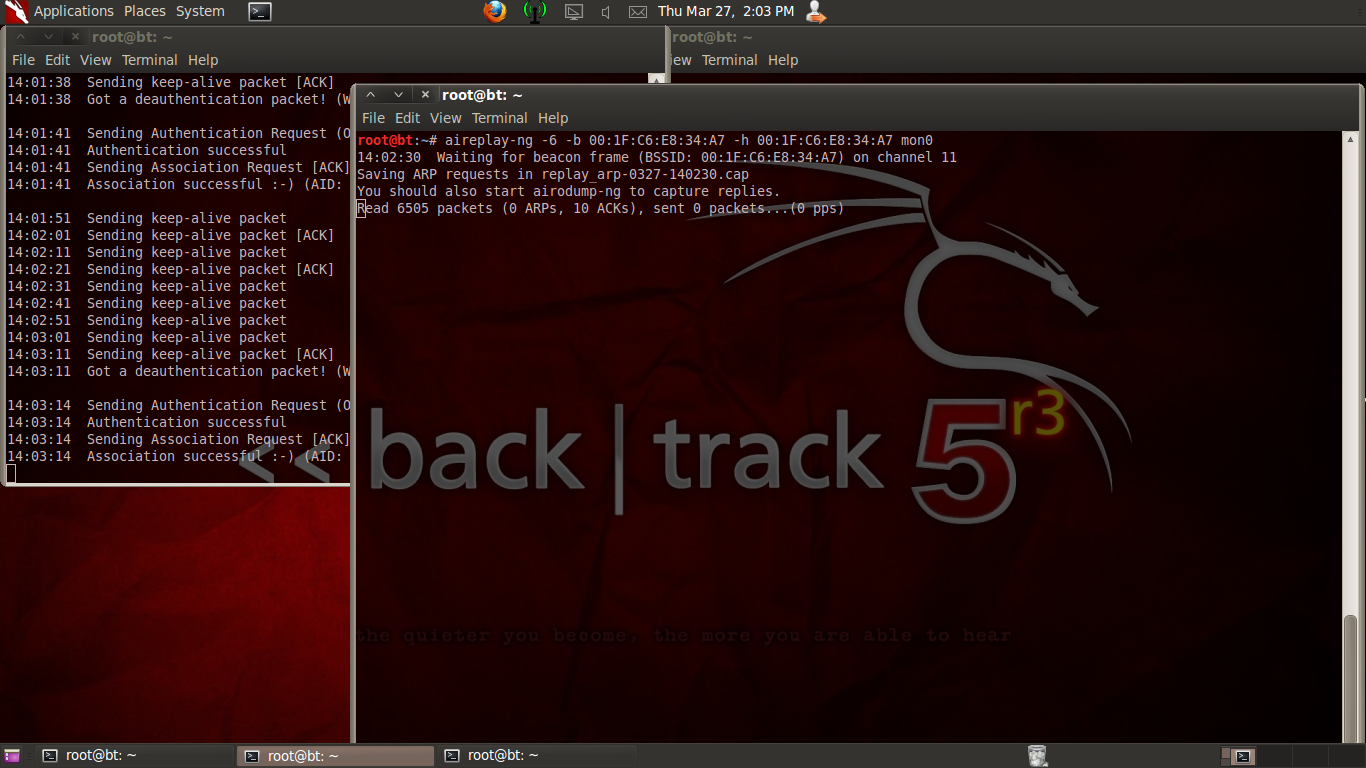The width and height of the screenshot is (1366, 768).
Task: Open the File menu in the front aireplay-ng terminal
Action: tap(373, 118)
